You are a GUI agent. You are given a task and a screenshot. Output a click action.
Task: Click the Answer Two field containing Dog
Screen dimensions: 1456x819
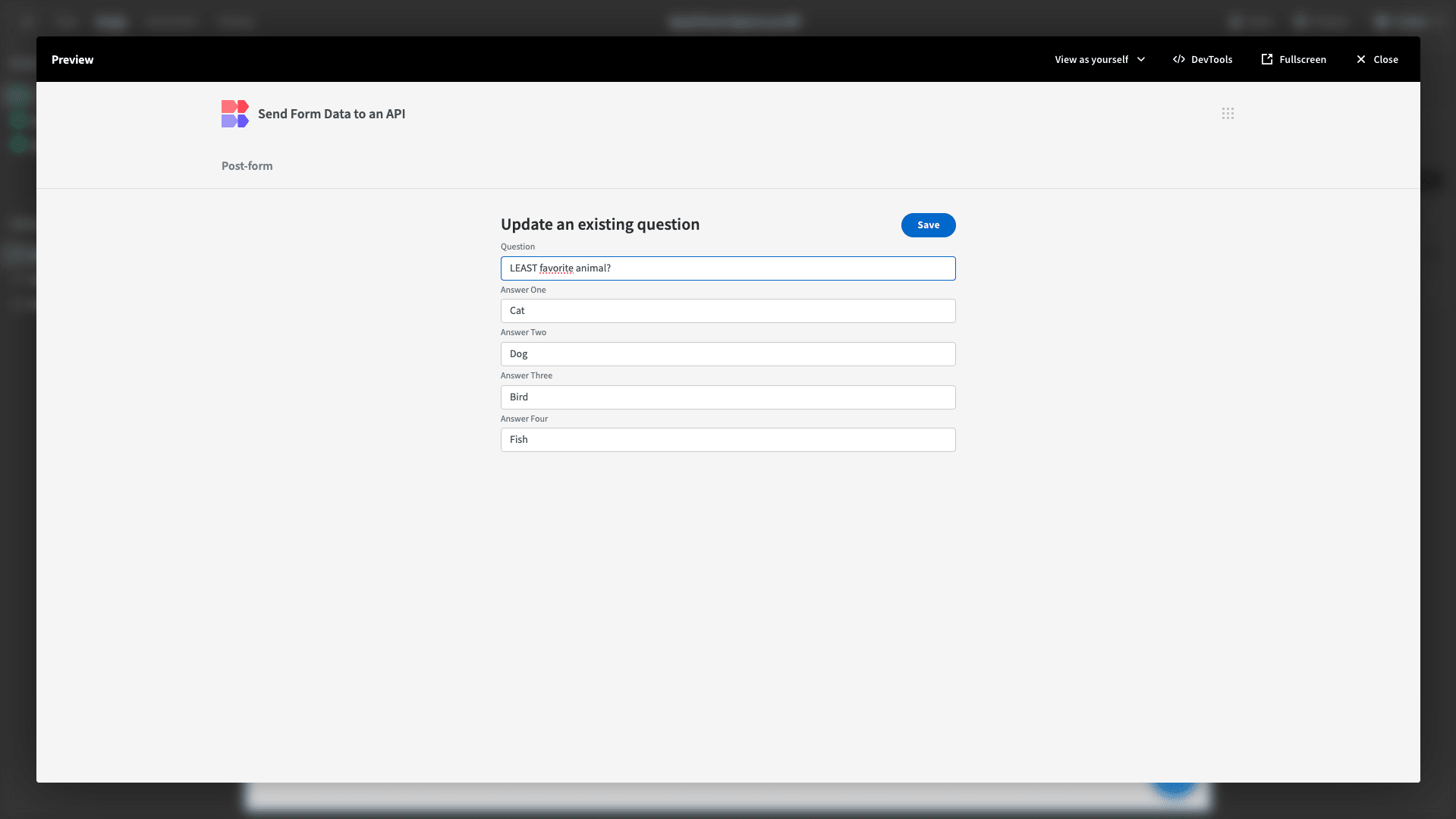click(728, 354)
